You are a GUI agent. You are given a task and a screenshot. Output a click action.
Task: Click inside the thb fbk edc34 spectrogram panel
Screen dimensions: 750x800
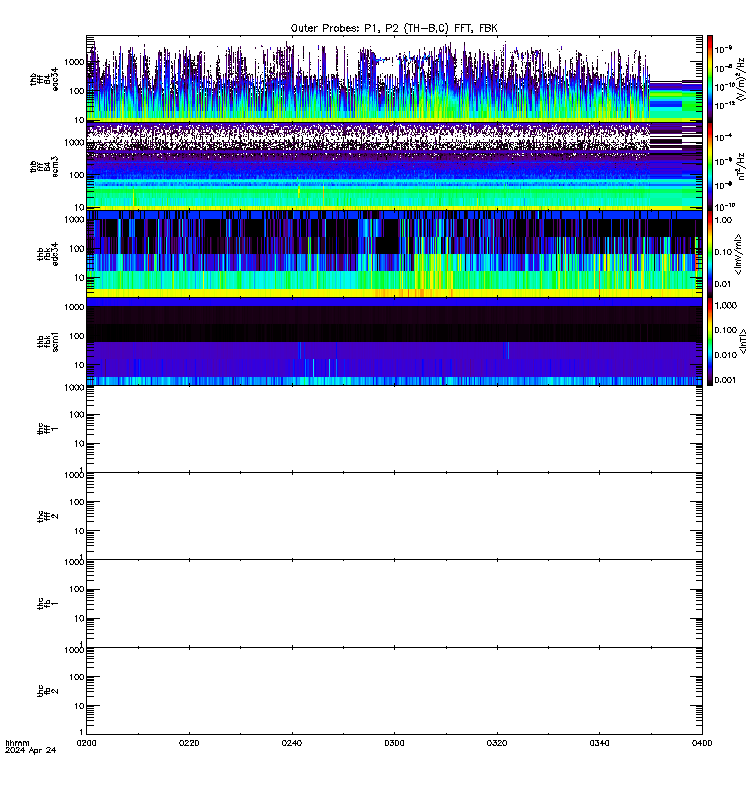[394, 254]
